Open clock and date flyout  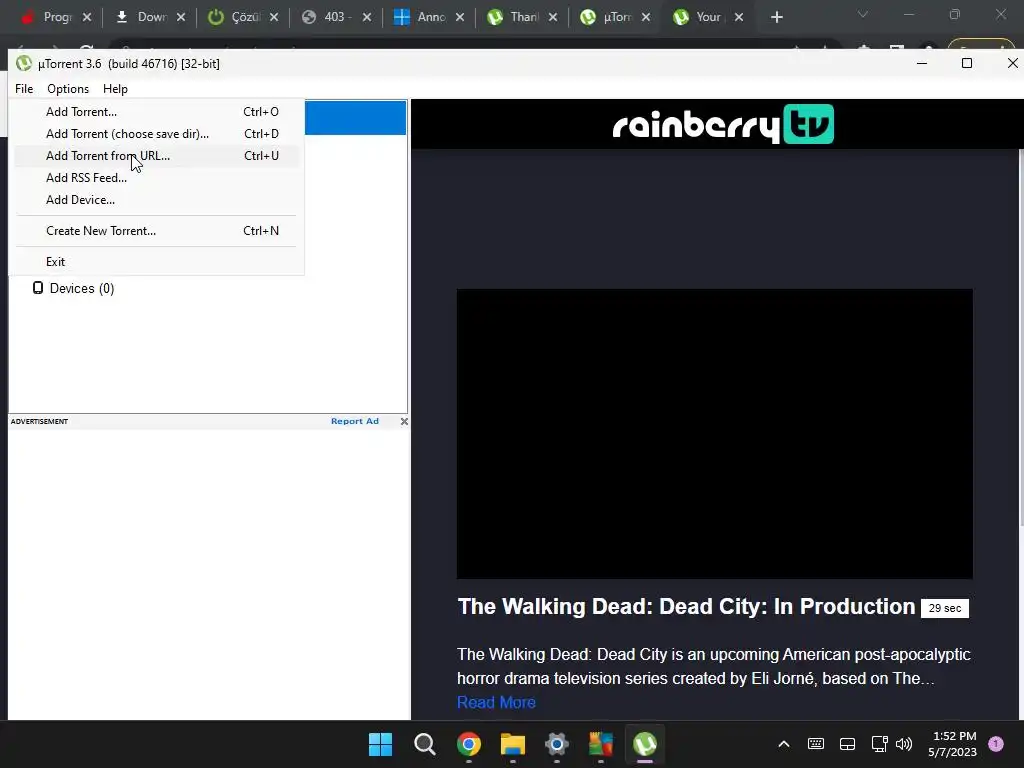(953, 744)
